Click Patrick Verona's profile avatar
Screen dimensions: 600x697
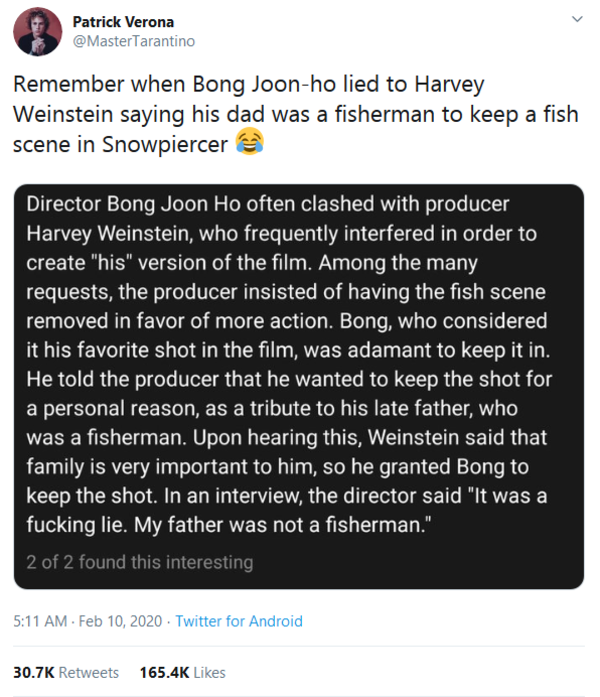[37, 31]
